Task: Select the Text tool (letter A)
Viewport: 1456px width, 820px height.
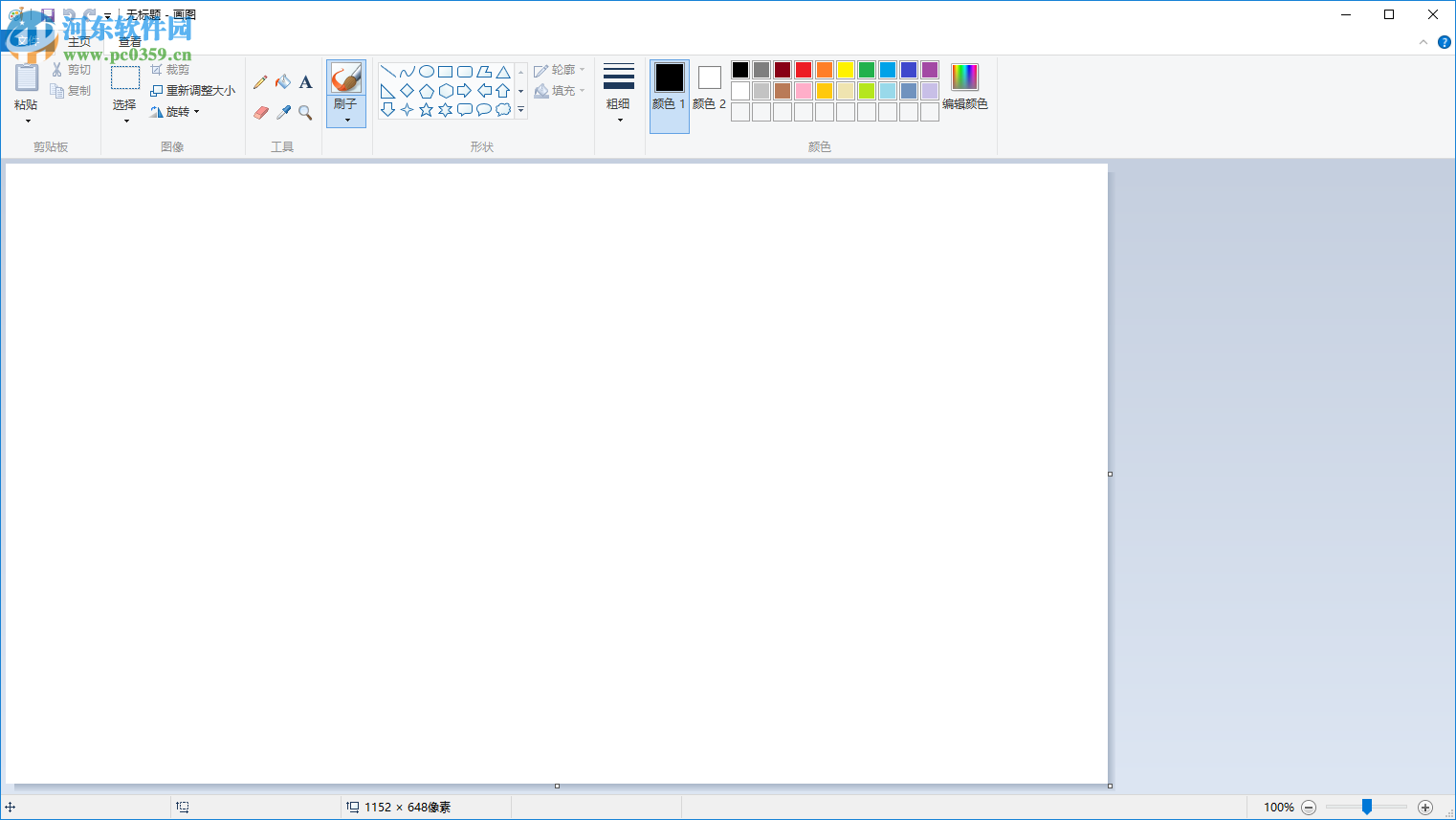Action: [306, 82]
